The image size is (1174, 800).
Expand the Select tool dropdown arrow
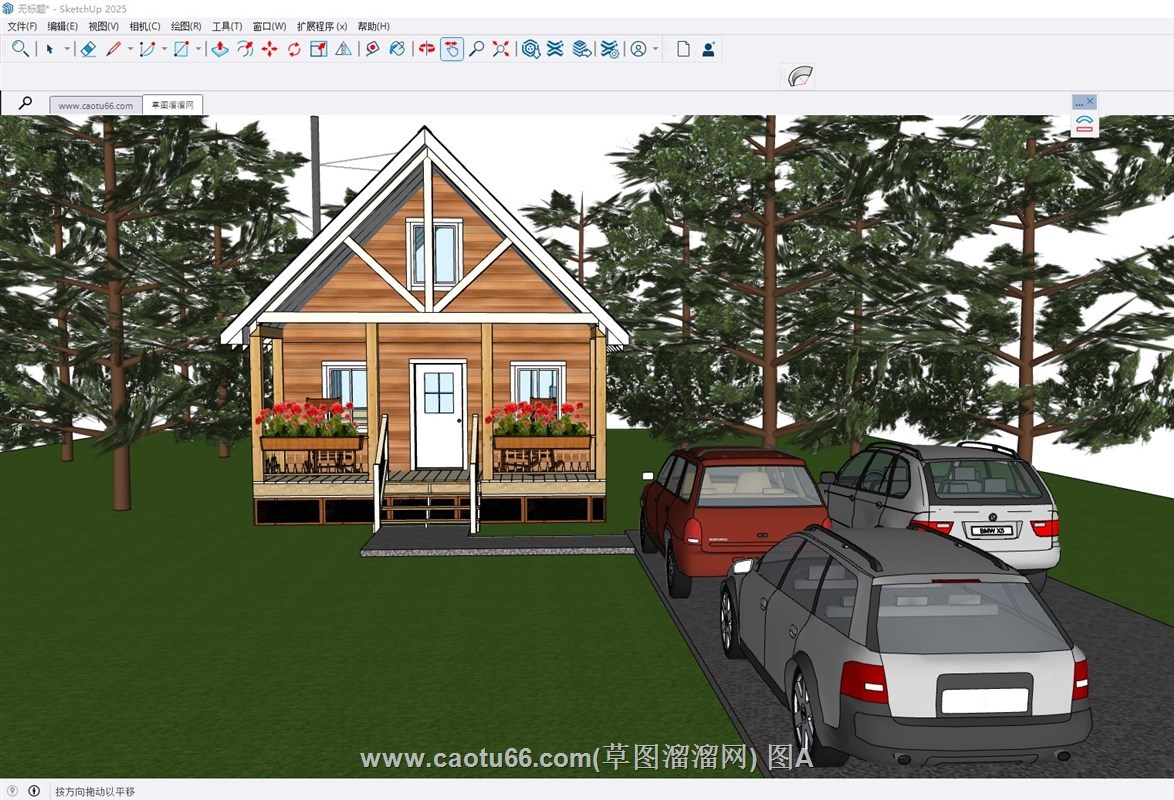[68, 49]
